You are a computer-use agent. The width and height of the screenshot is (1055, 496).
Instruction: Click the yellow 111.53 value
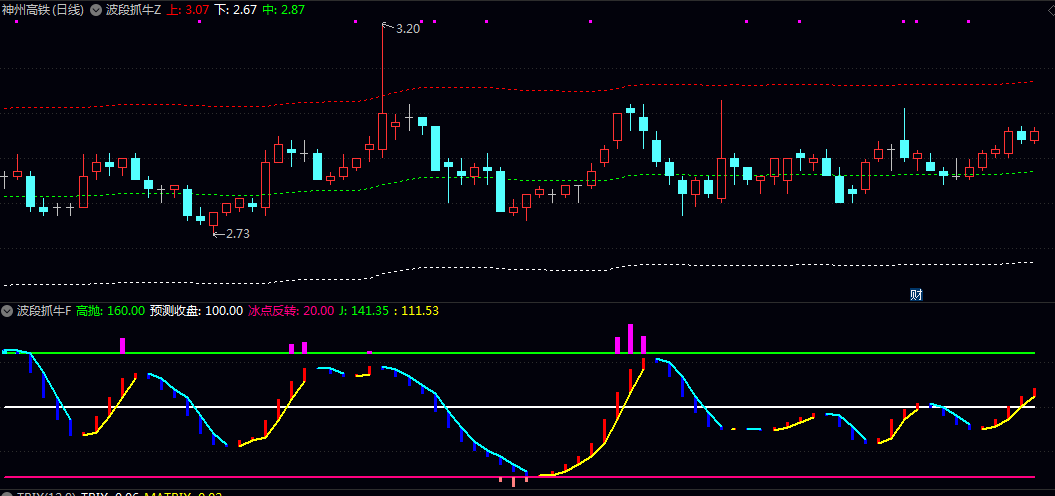click(421, 310)
